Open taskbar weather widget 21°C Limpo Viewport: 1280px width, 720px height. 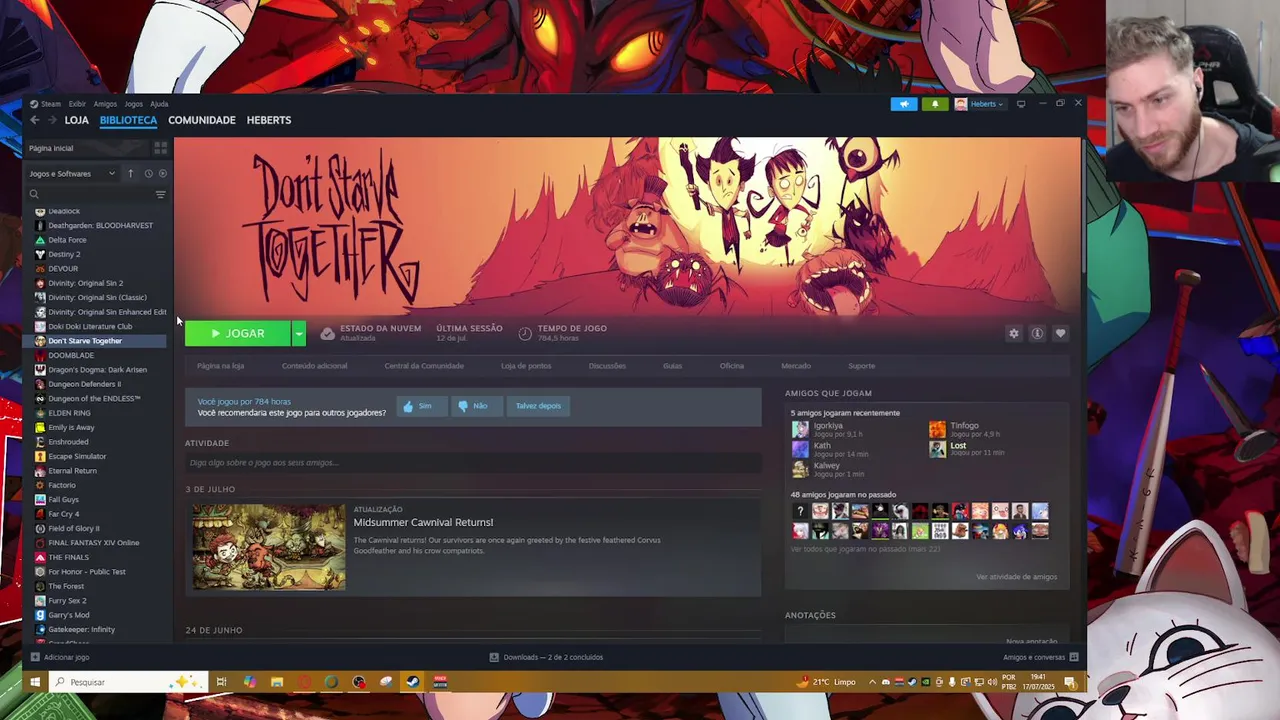[x=828, y=682]
